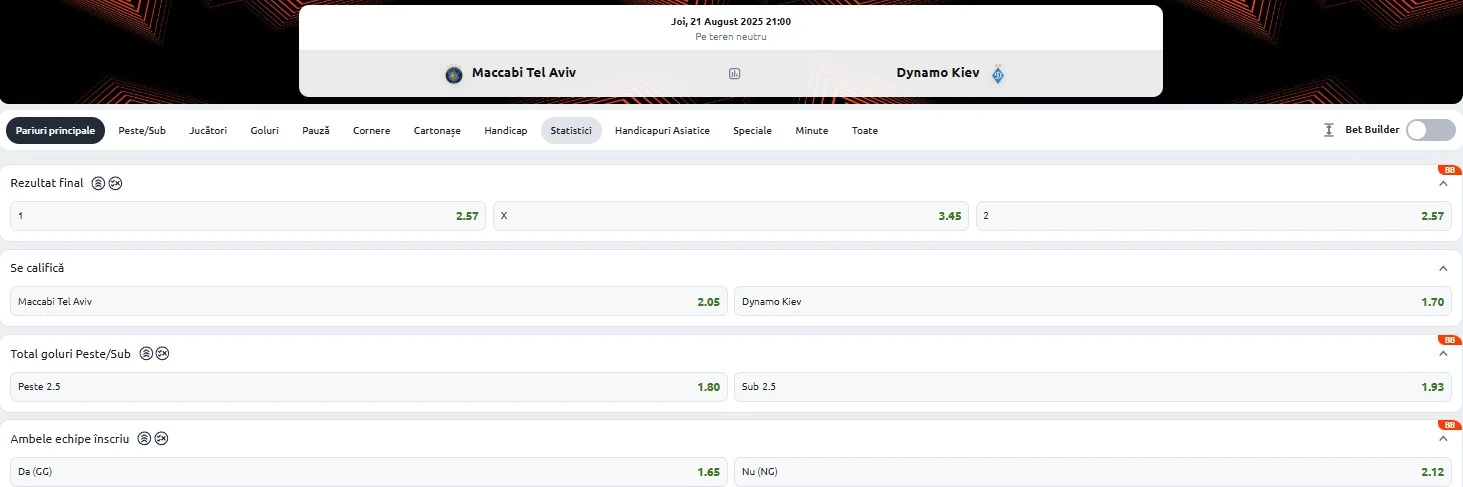The image size is (1463, 487).
Task: Bet on home win 1 at 2.57
Action: point(248,216)
